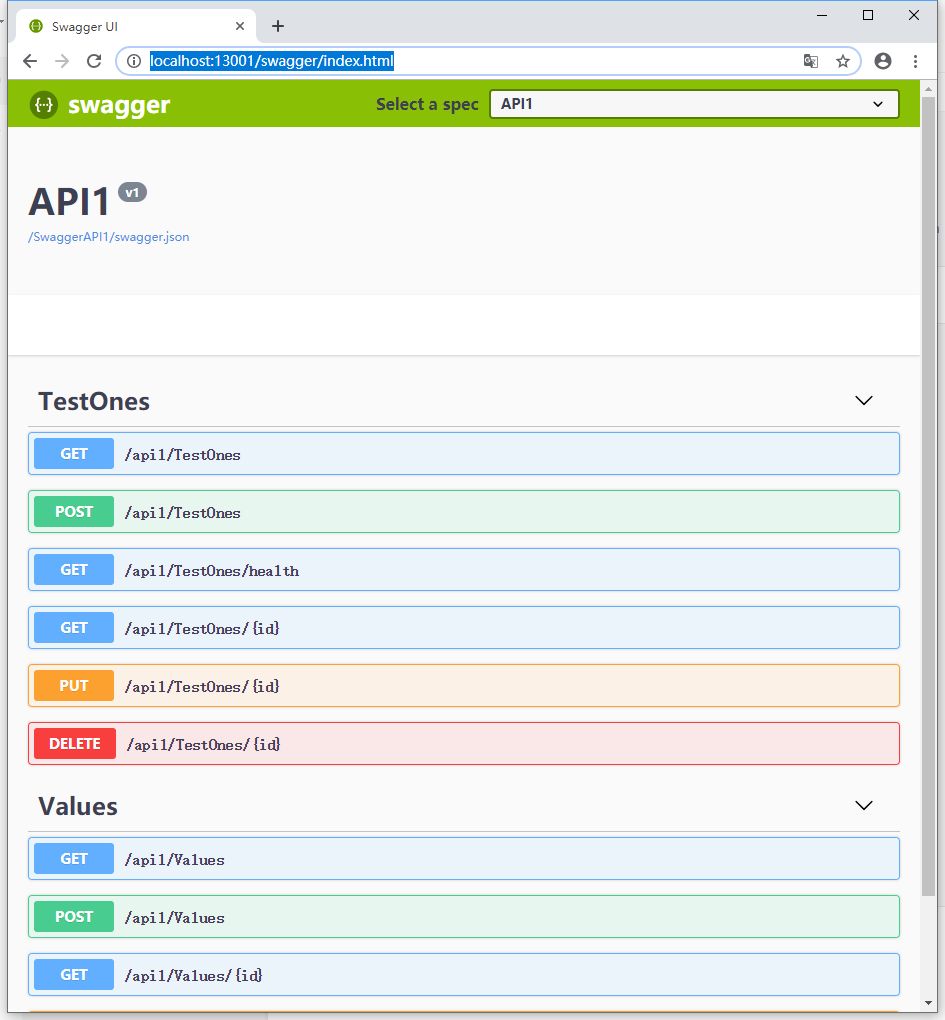Open the browser profile avatar

point(883,61)
